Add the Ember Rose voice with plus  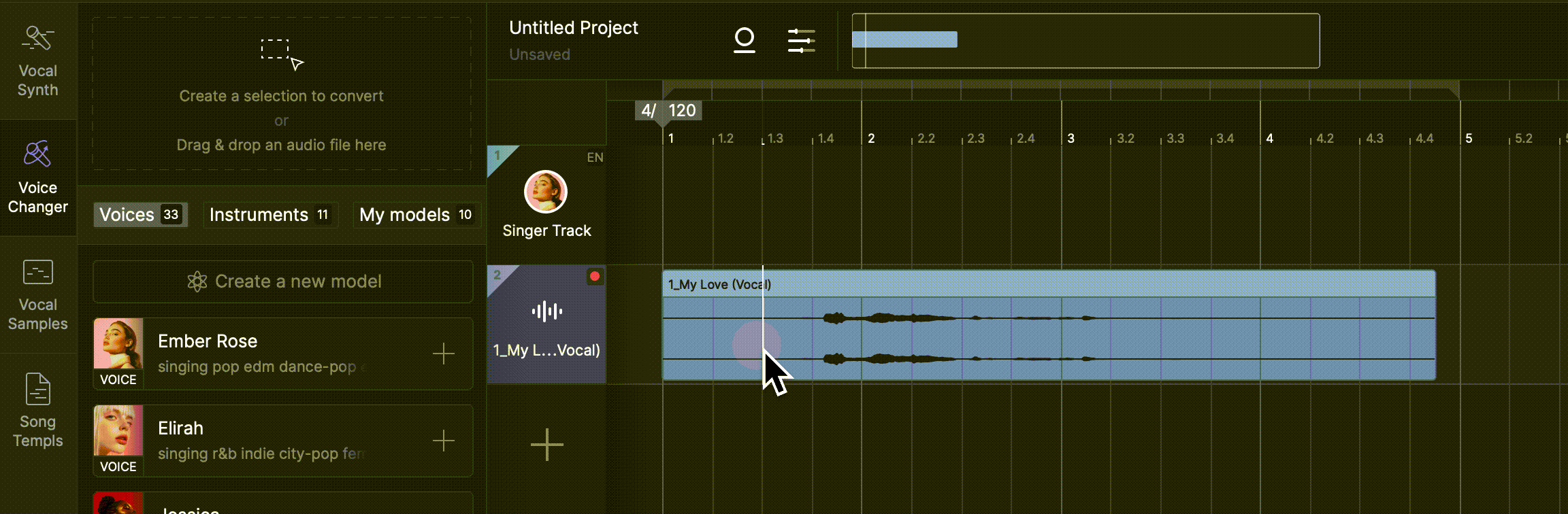pos(444,354)
